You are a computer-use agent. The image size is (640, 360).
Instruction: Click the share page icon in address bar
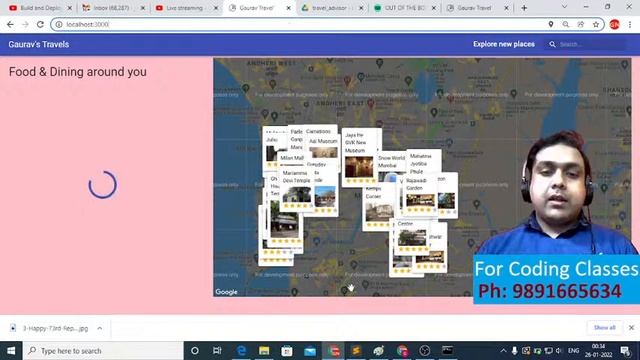pyautogui.click(x=580, y=24)
